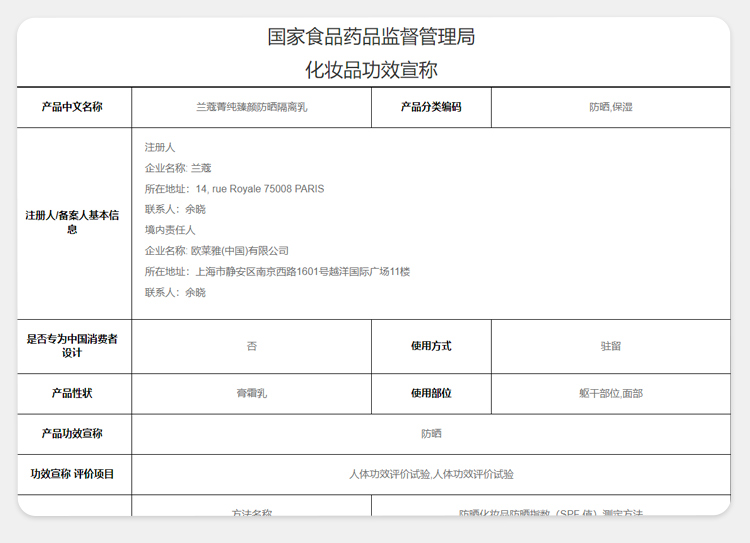This screenshot has height=543, width=750.
Task: Click the 产品功效宣称 row label
Action: coord(73,434)
